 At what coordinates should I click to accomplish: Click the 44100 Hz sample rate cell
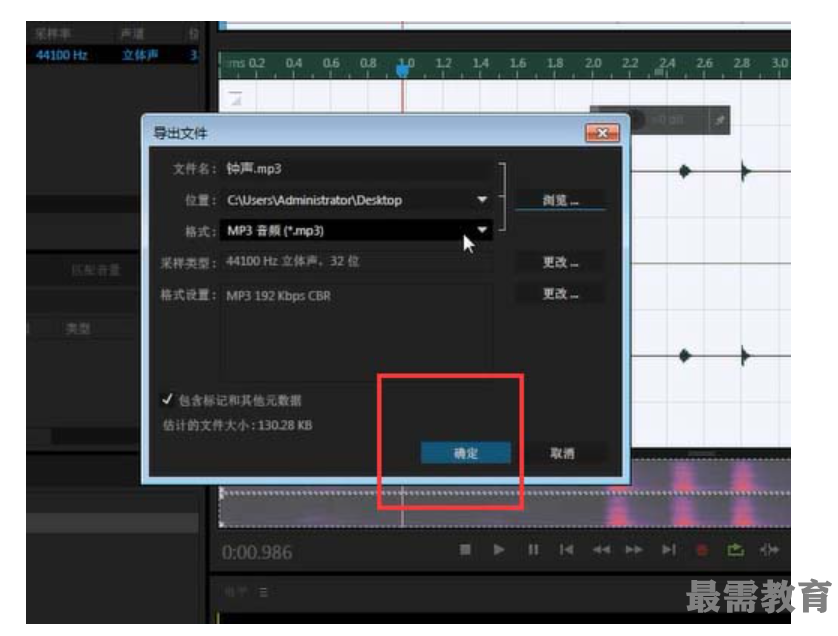pos(62,55)
